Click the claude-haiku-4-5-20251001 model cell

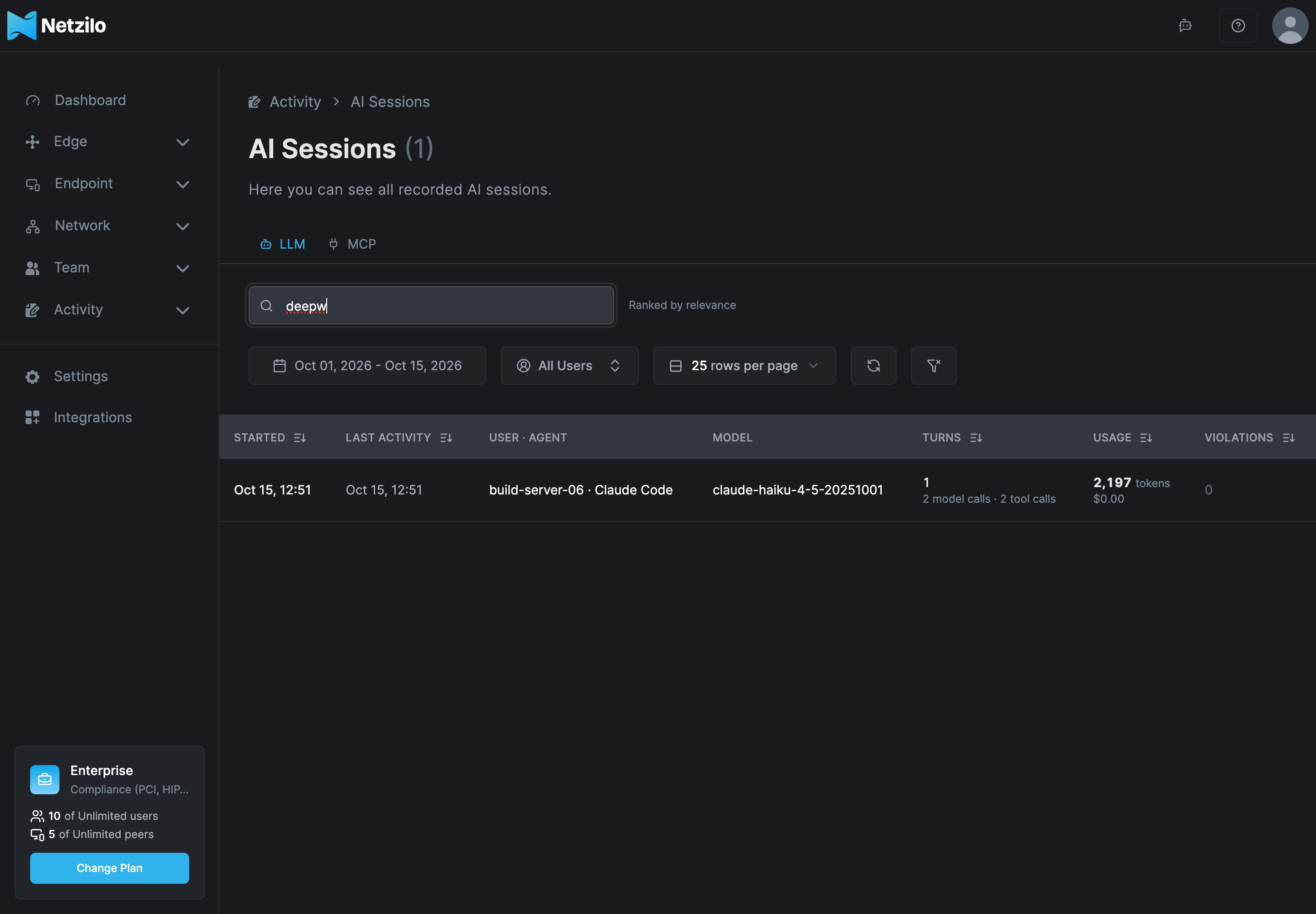(797, 489)
